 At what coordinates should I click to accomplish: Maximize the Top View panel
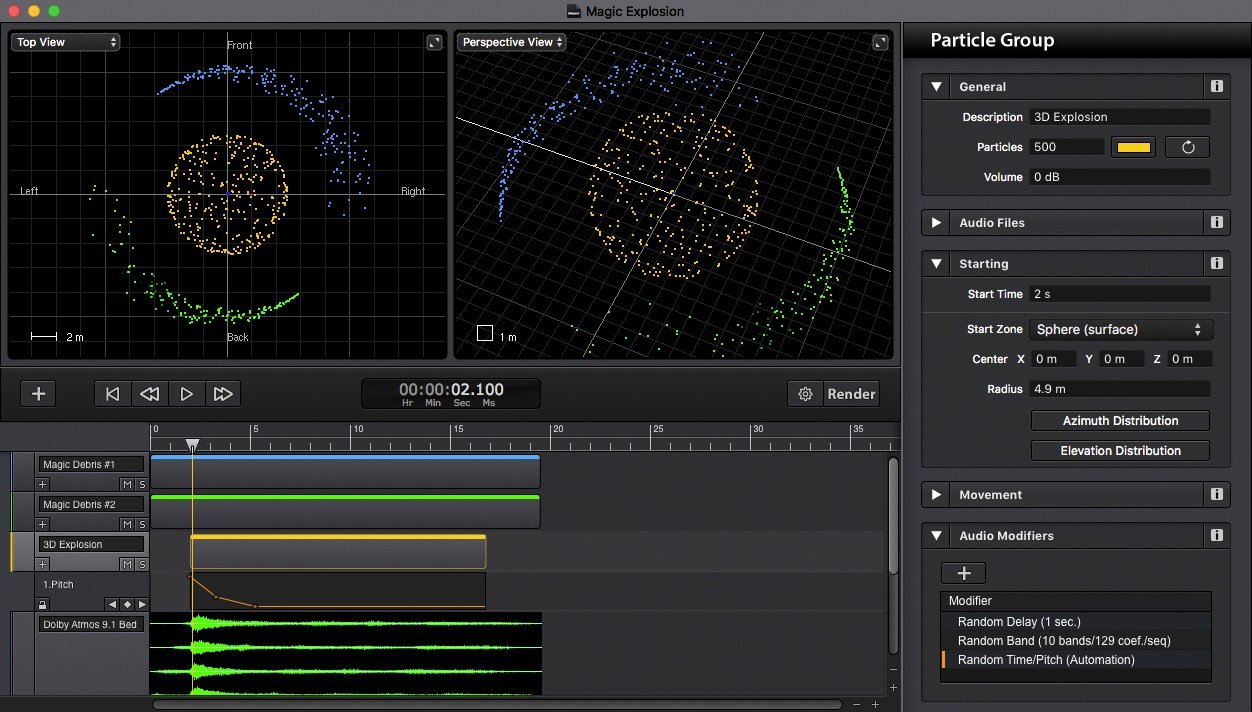point(434,42)
